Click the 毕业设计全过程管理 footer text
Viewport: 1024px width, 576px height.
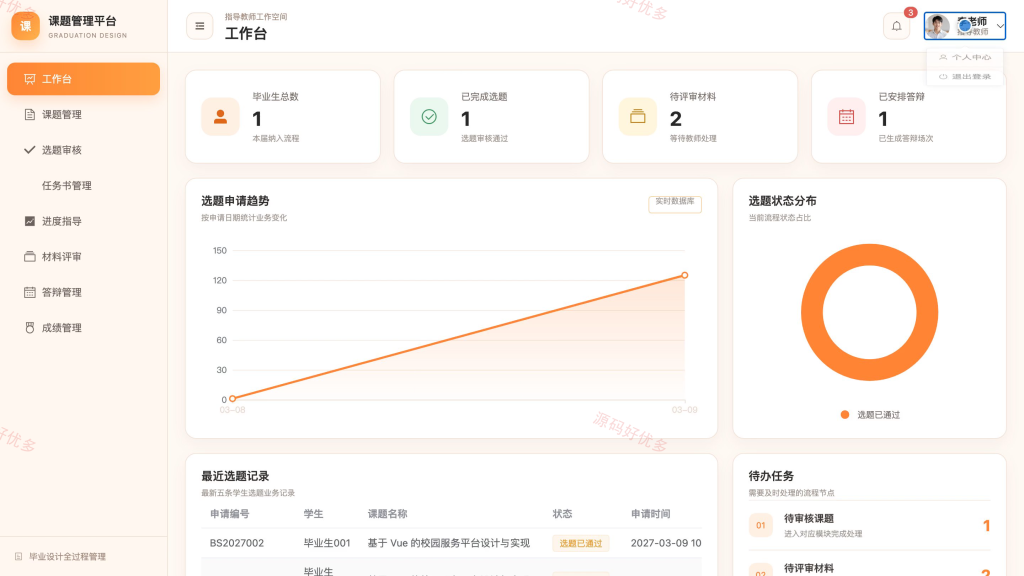pos(67,556)
